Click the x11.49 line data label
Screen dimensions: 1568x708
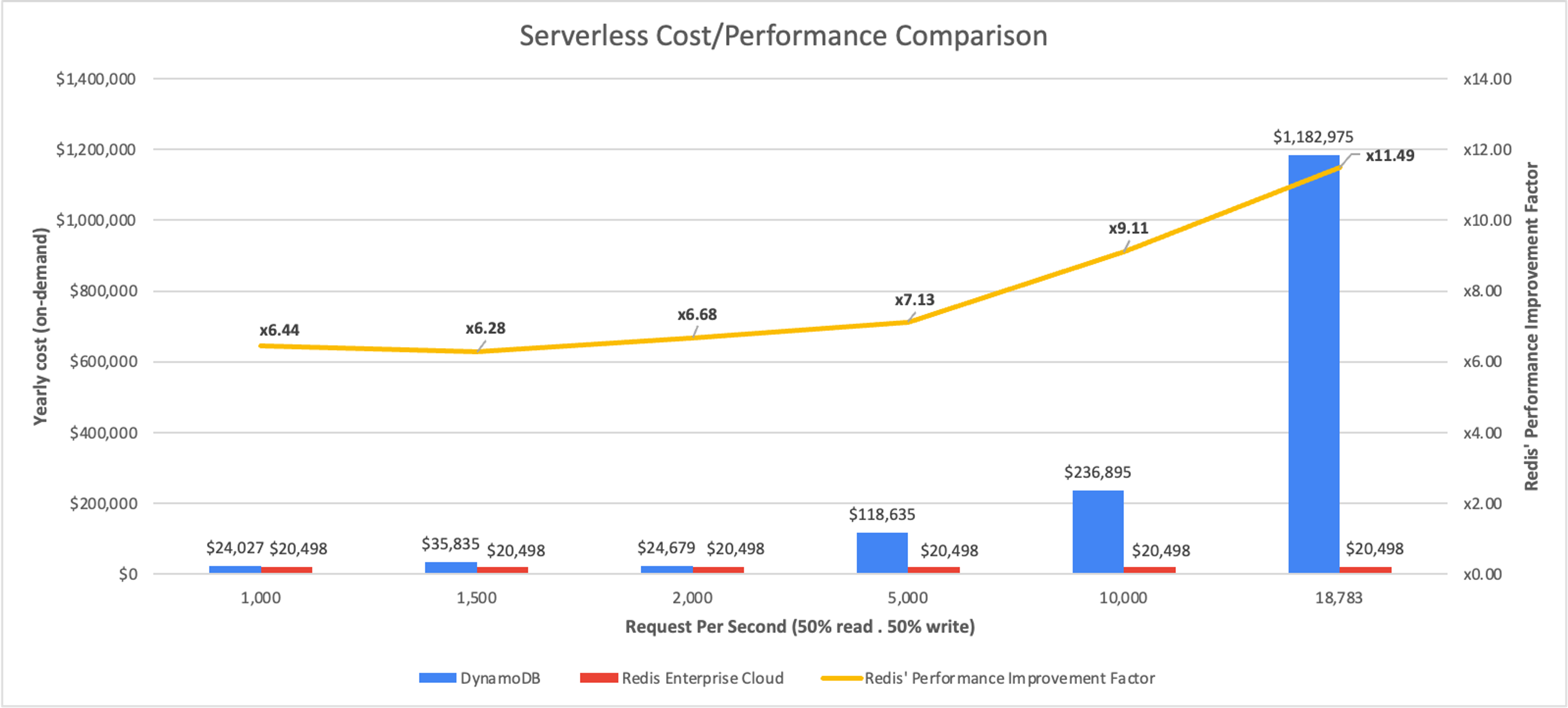[1390, 156]
